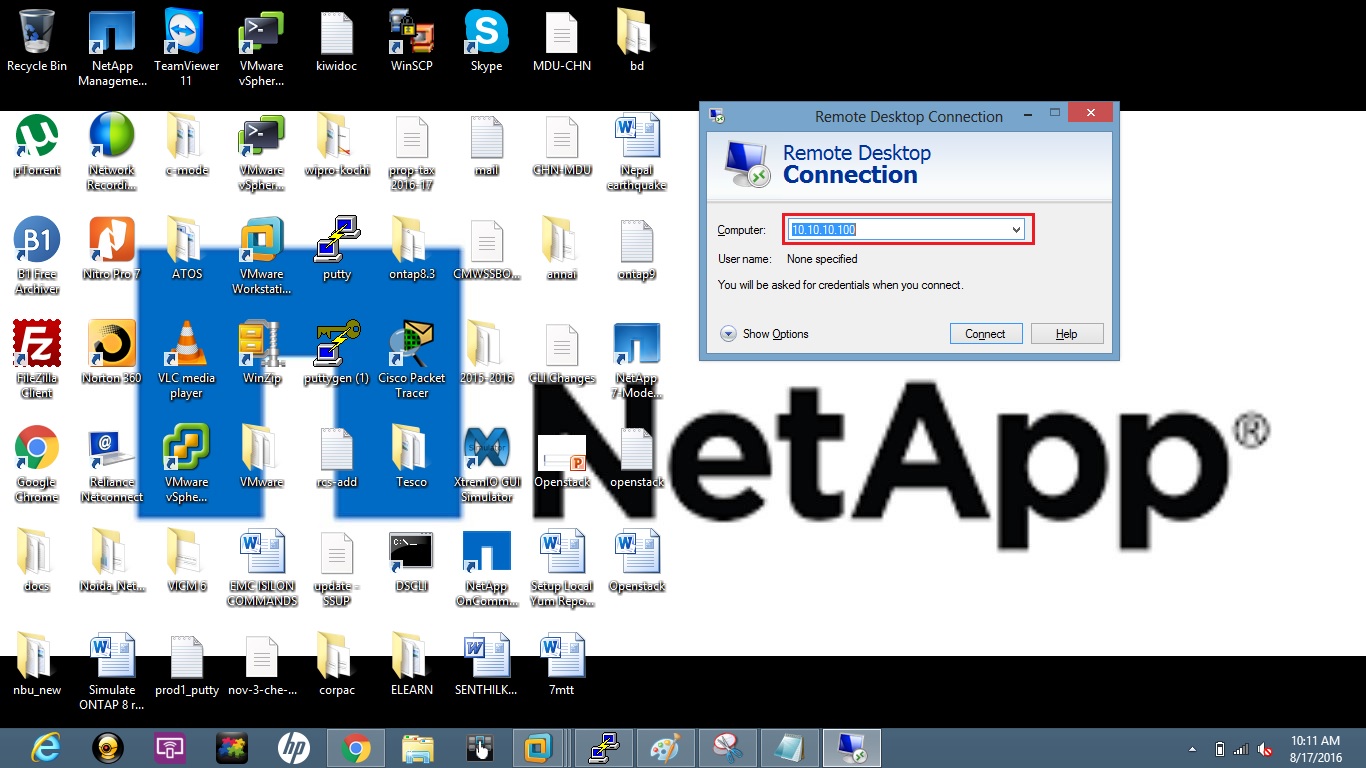Open the Computer address history dropdown
This screenshot has width=1366, height=768.
[x=1017, y=229]
